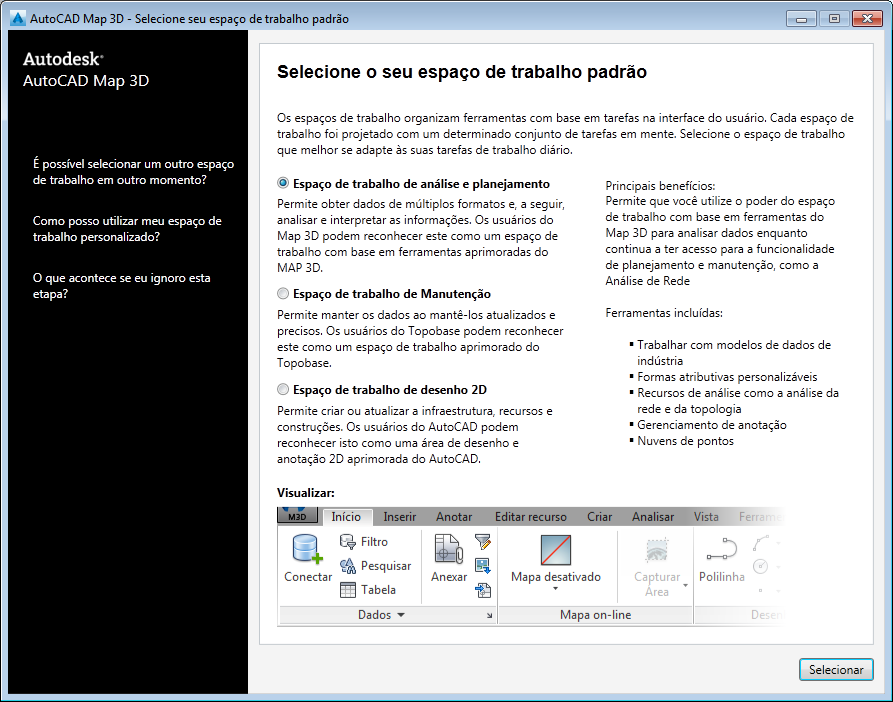
Task: Close the workspace selection dialog
Action: pyautogui.click(x=867, y=19)
